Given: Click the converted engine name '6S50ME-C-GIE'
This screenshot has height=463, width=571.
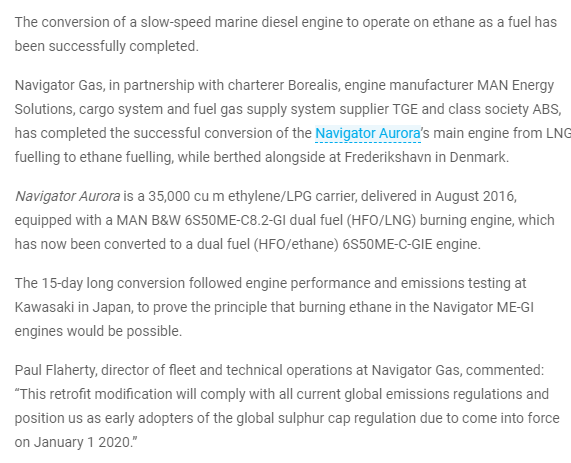Looking at the screenshot, I should (x=387, y=244).
